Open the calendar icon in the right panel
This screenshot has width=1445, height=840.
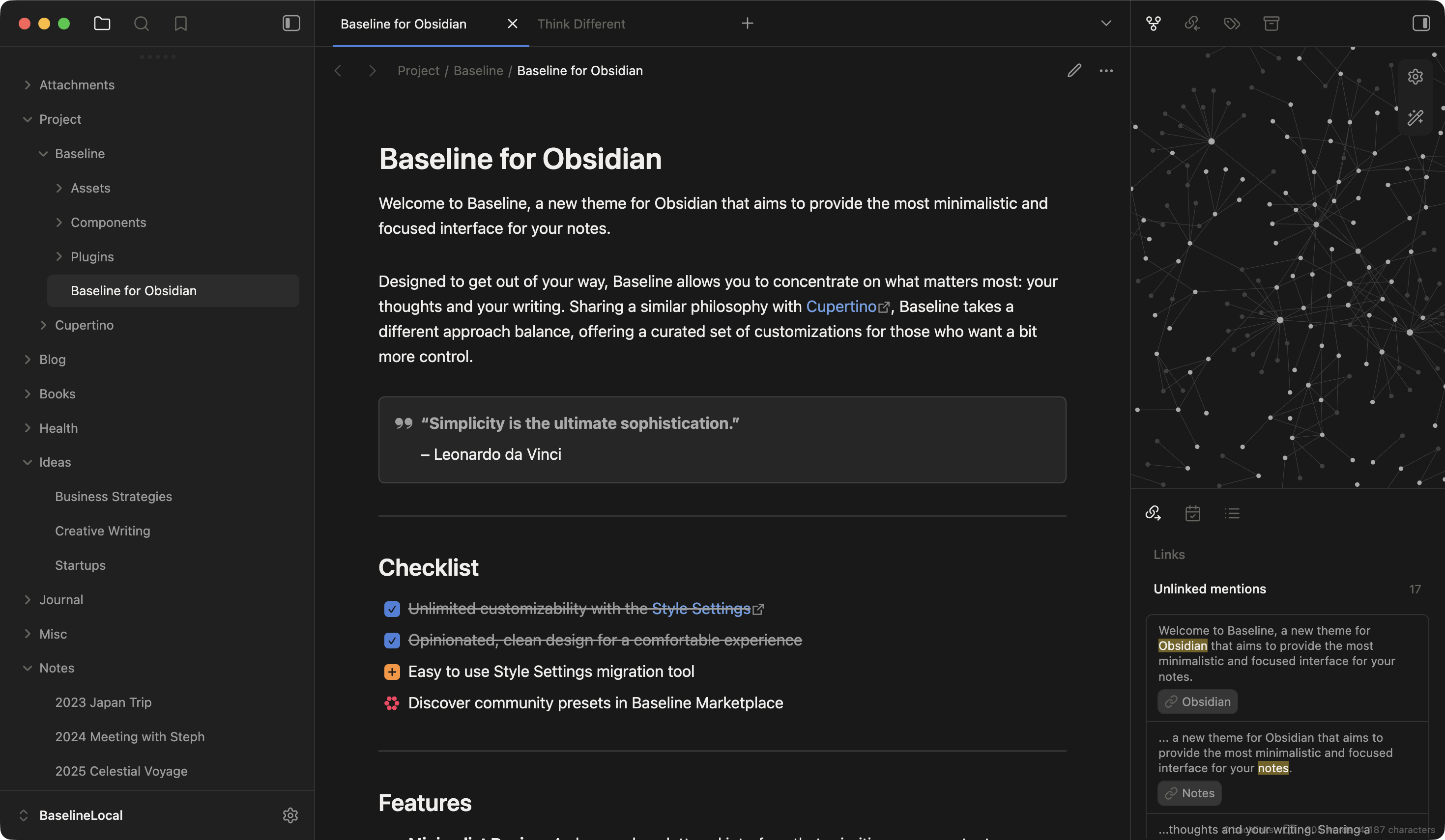(x=1193, y=513)
